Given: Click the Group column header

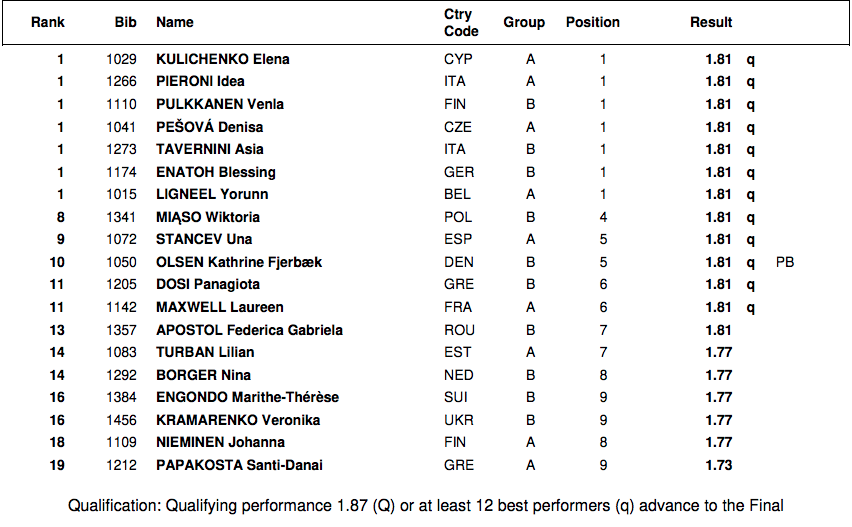Looking at the screenshot, I should [x=524, y=22].
